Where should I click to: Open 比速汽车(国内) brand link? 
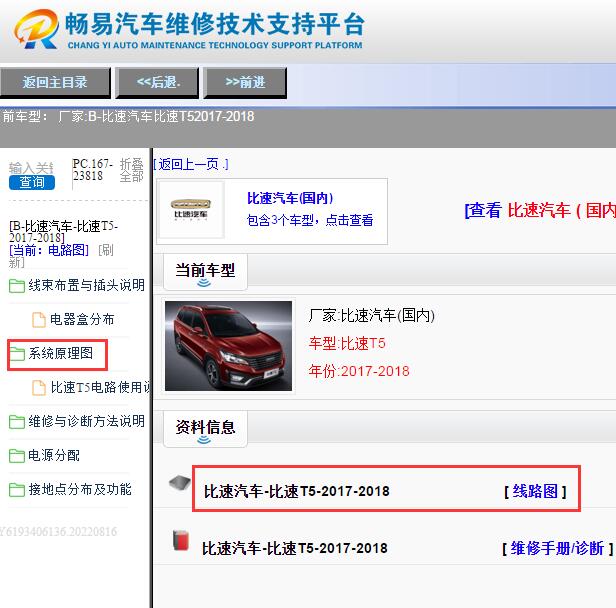point(290,198)
